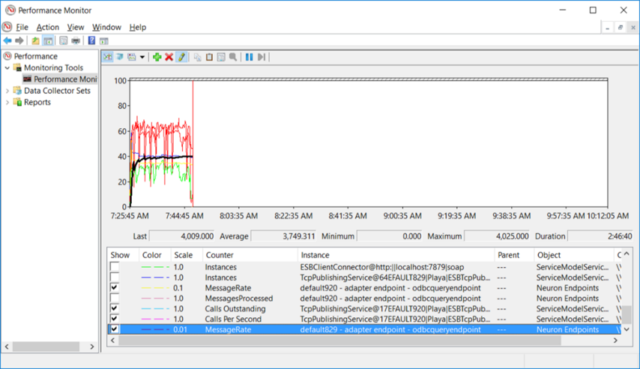Click the Parent column header
640x369 pixels.
click(x=514, y=255)
